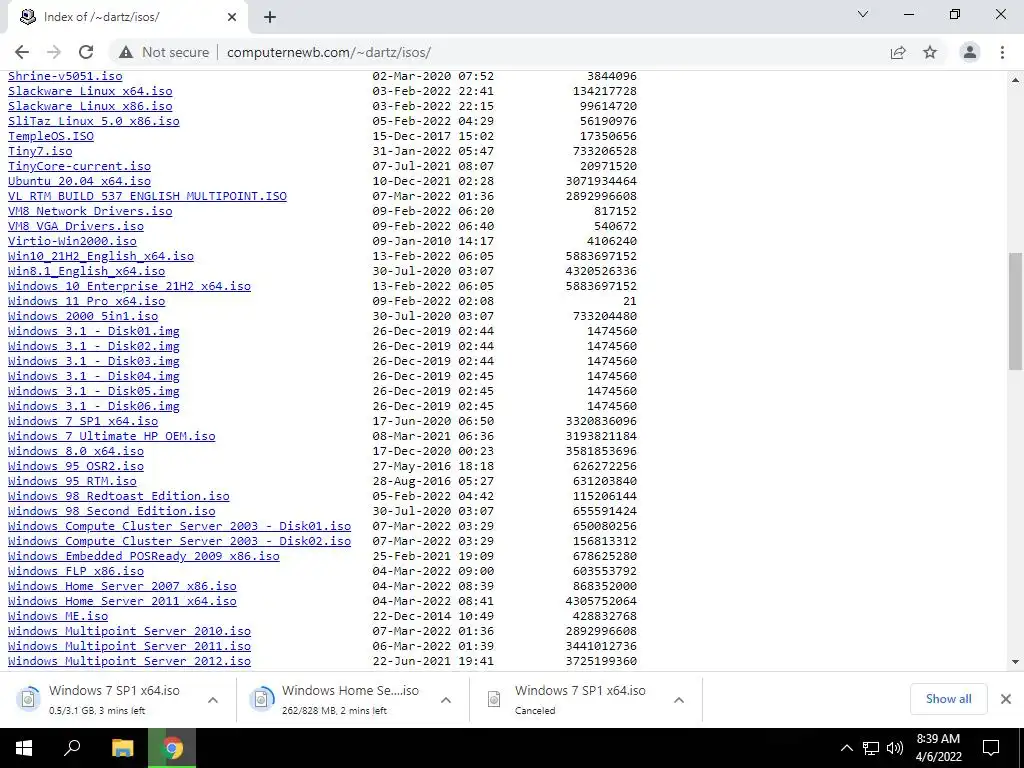Click Windows Multipoint Server 2012.iso link
The width and height of the screenshot is (1024, 768).
pos(129,661)
